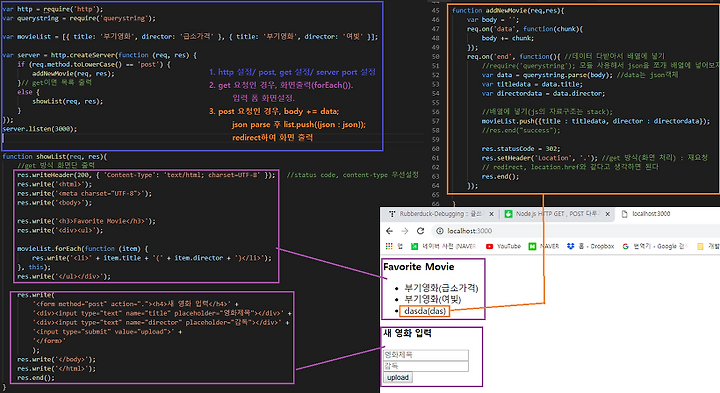Click line number 45 in the gutter
Viewport: 720px width, 393px height.
(435, 10)
